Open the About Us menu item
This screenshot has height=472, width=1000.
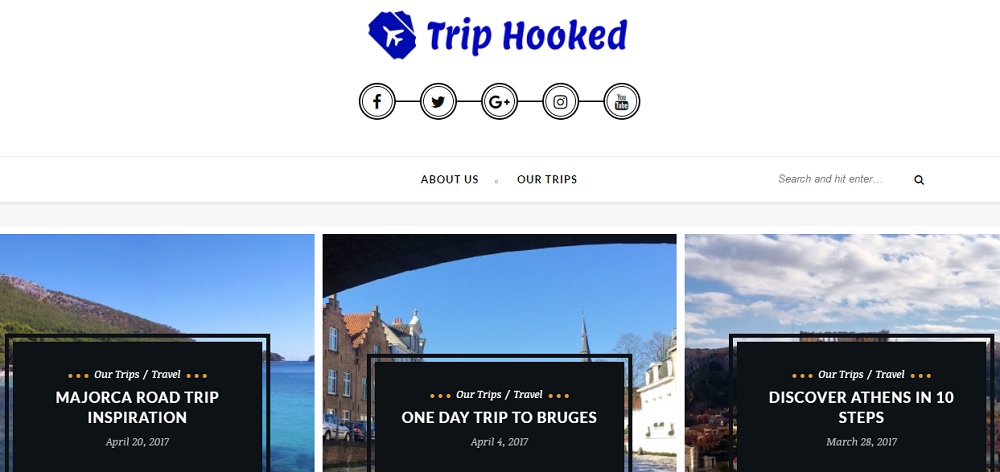(x=450, y=179)
